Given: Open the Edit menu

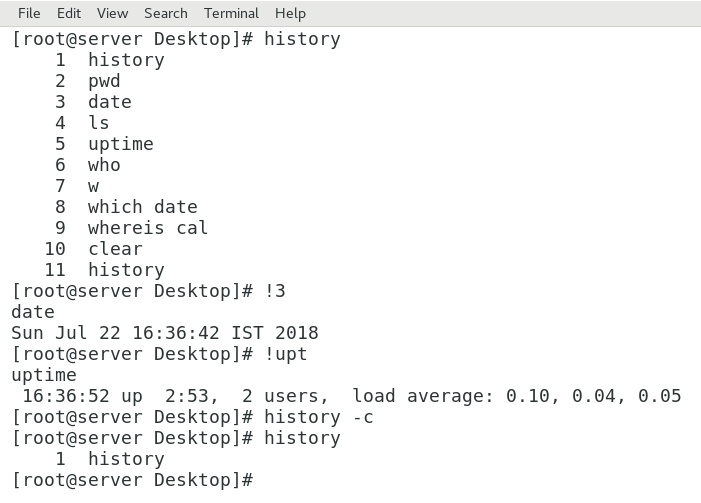Looking at the screenshot, I should [x=69, y=13].
